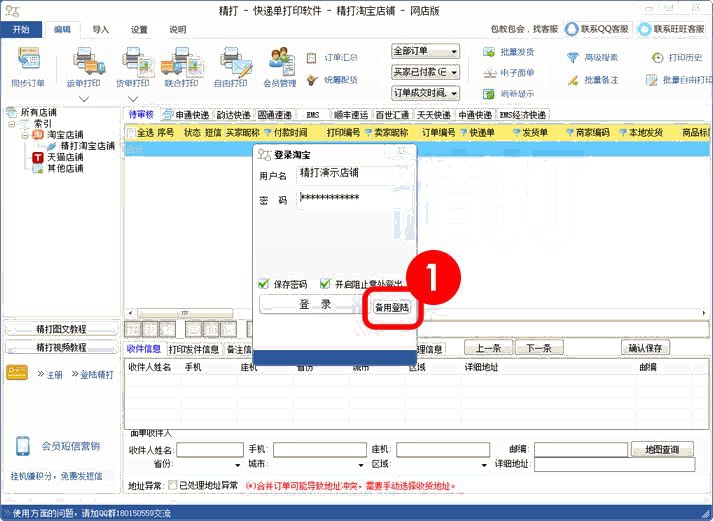Click 上一条 previous record button
Image resolution: width=713 pixels, height=521 pixels.
[x=488, y=348]
